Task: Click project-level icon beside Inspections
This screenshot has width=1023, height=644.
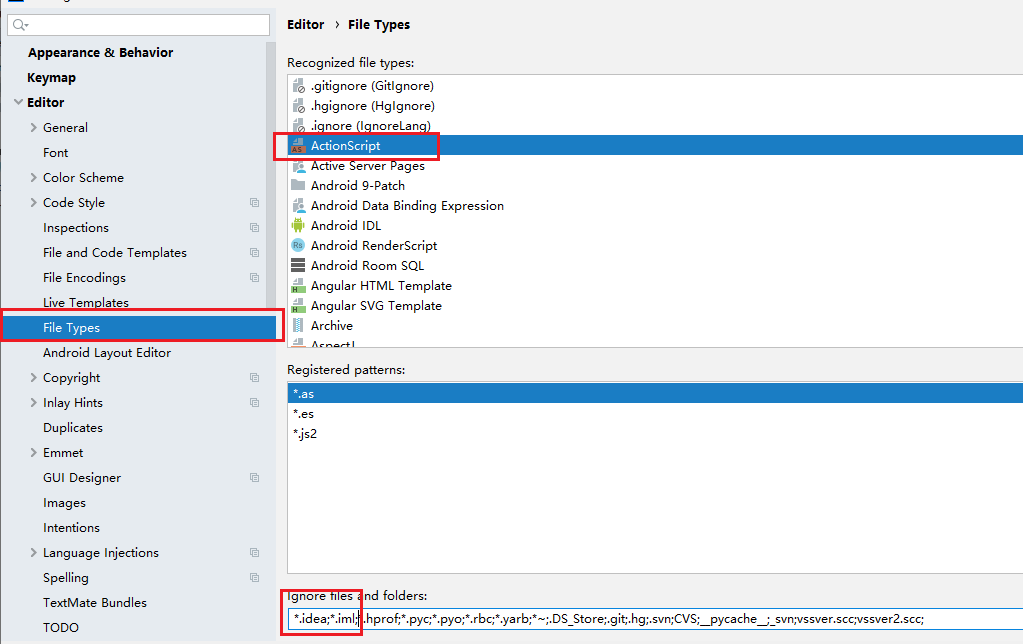Action: click(254, 228)
